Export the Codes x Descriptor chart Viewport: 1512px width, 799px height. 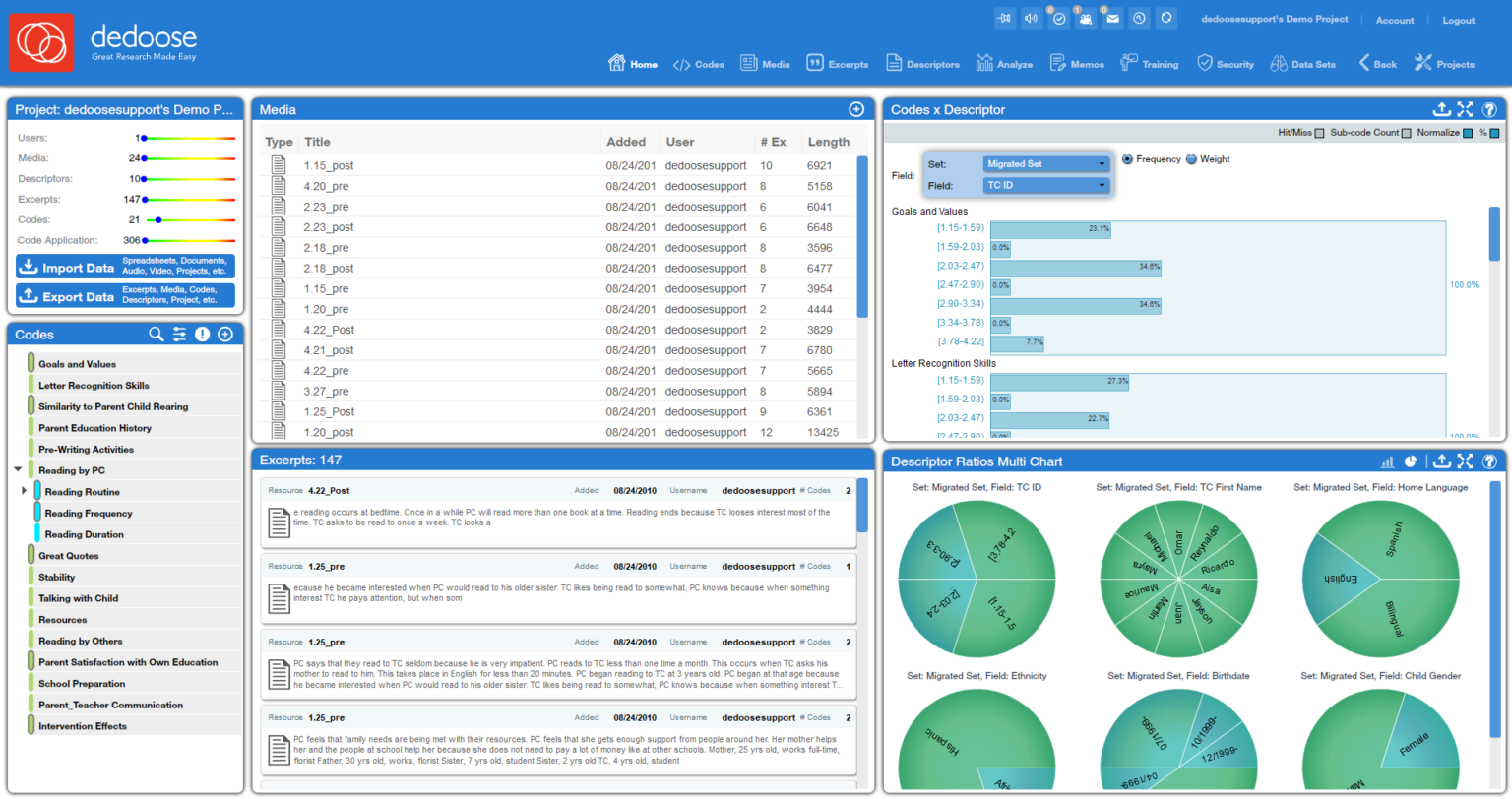(x=1441, y=109)
